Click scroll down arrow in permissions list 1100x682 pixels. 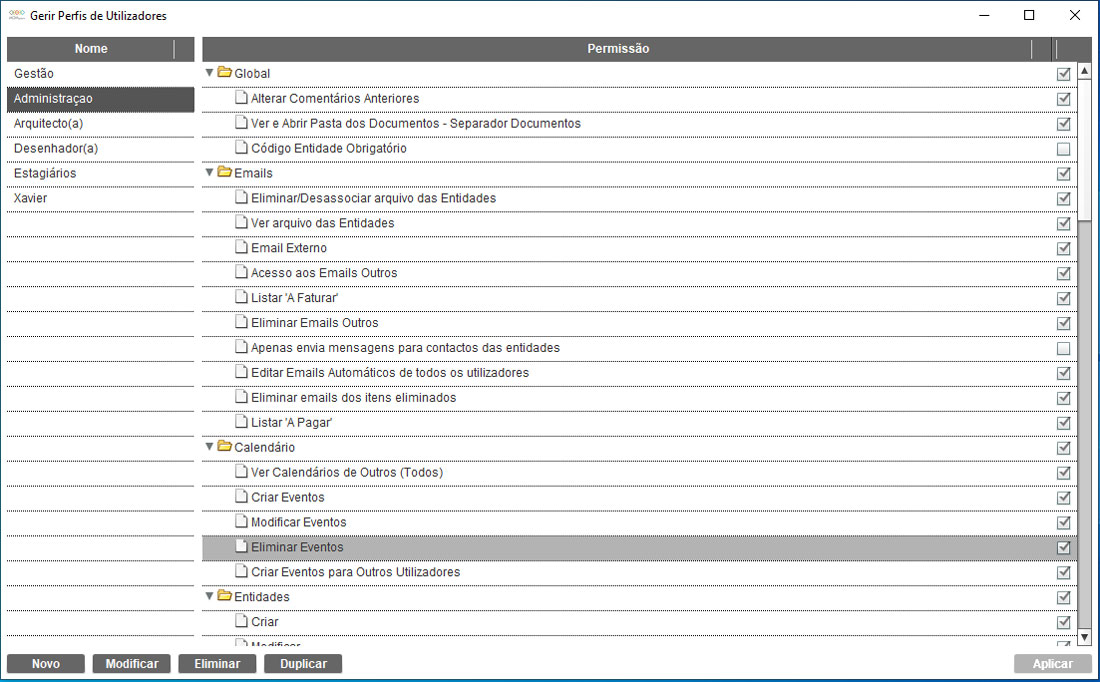click(1084, 637)
